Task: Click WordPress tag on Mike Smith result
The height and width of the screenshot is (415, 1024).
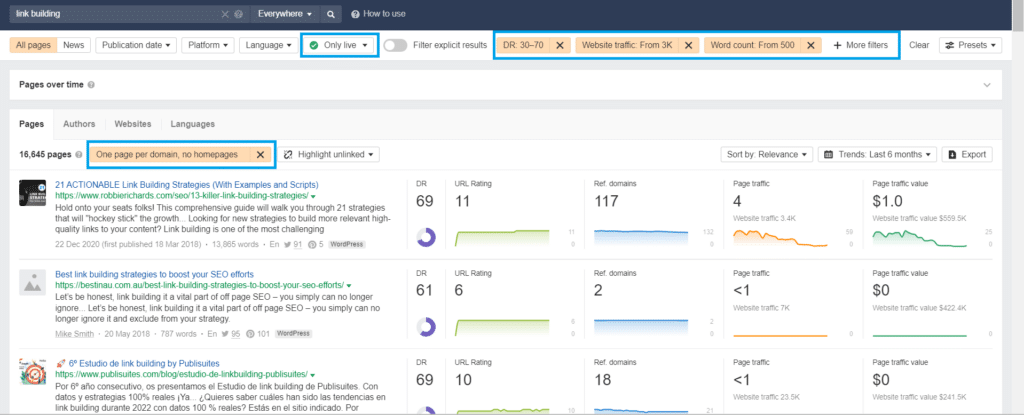Action: pos(293,333)
